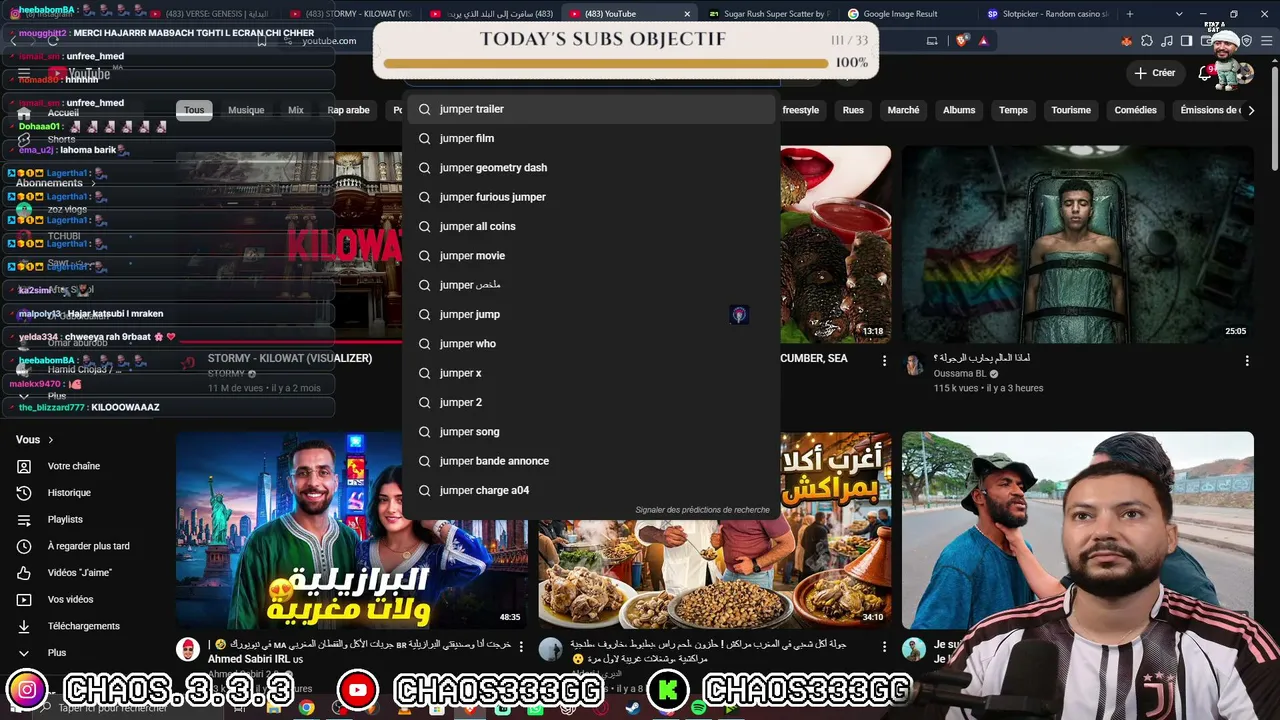The height and width of the screenshot is (720, 1280).
Task: Click the Brave Rewards triangle icon
Action: pos(983,41)
